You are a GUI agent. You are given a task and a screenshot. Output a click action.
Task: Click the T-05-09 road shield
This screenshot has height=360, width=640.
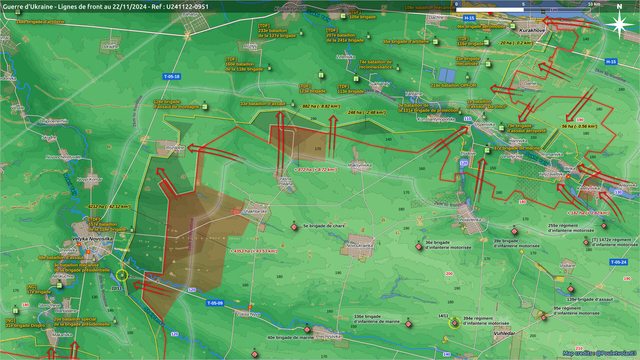click(215, 303)
